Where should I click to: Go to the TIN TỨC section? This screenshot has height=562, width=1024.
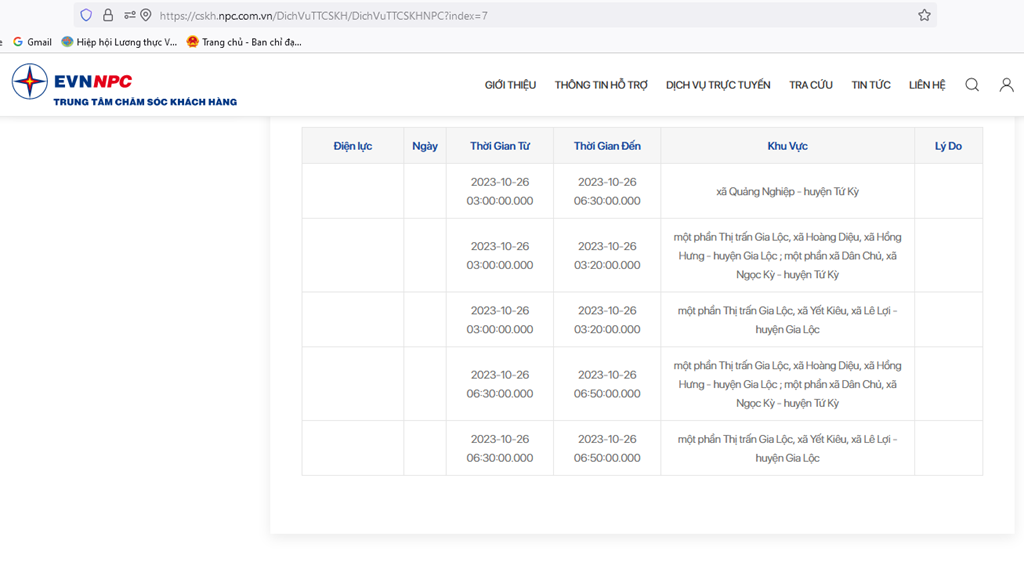point(871,85)
